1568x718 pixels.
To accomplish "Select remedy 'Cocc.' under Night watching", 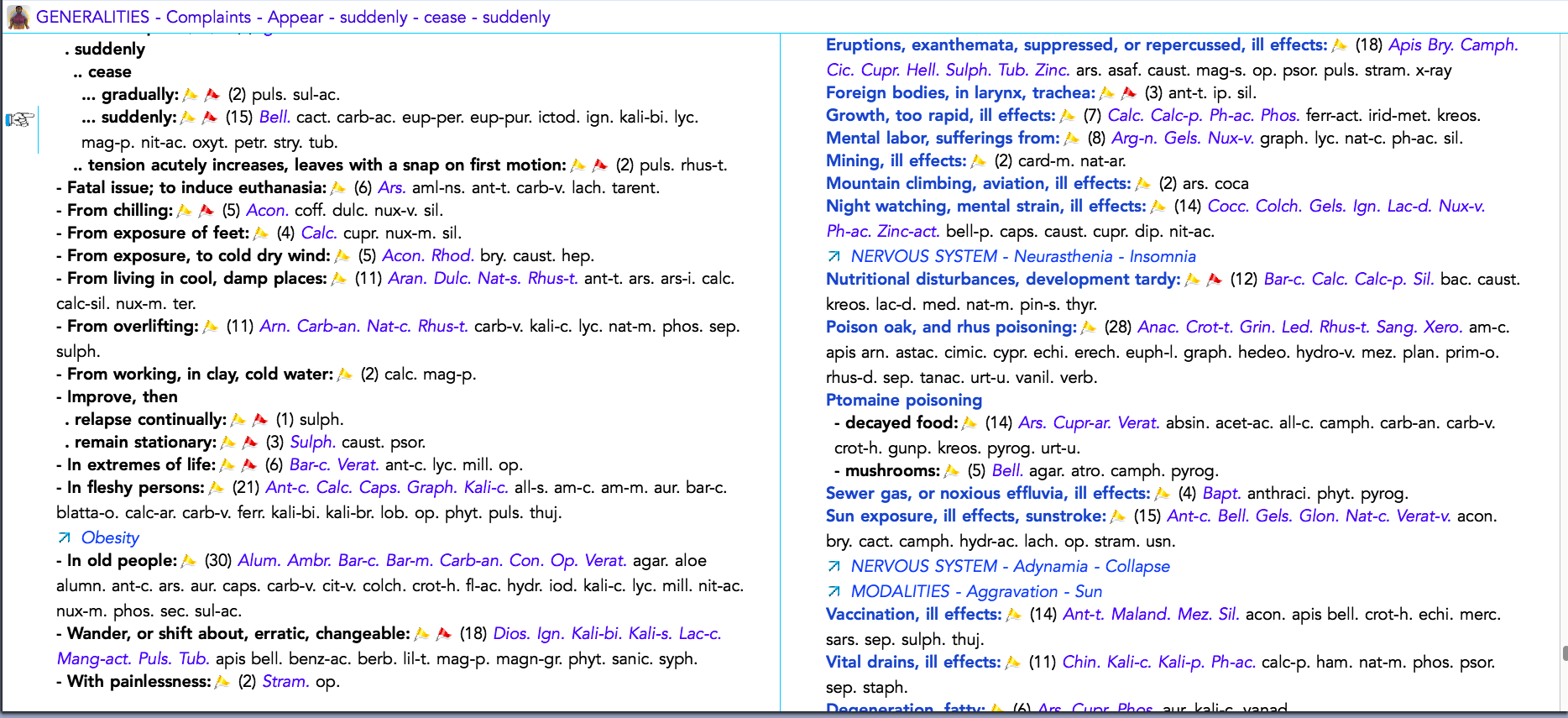I will [x=1228, y=206].
